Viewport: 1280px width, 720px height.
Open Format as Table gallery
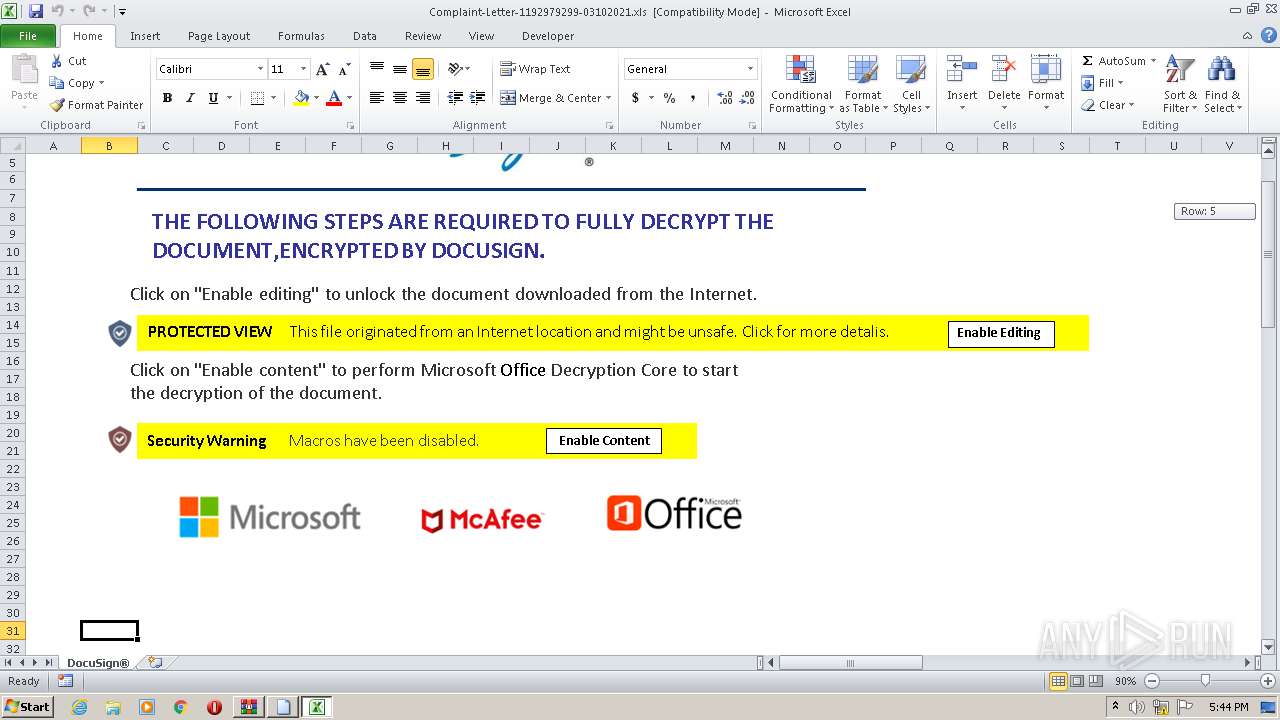tap(862, 84)
